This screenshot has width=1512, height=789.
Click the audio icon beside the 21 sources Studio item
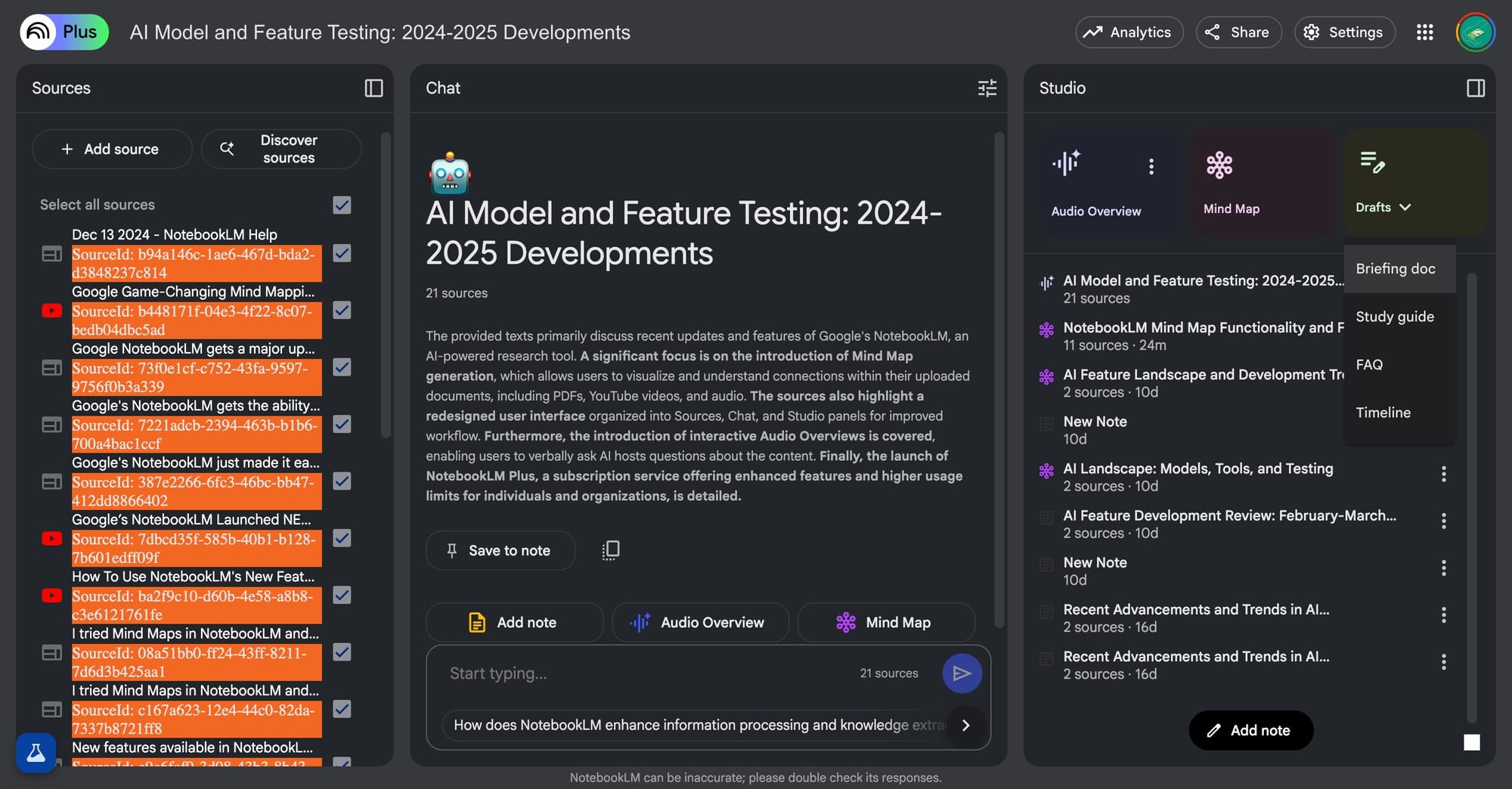1046,283
